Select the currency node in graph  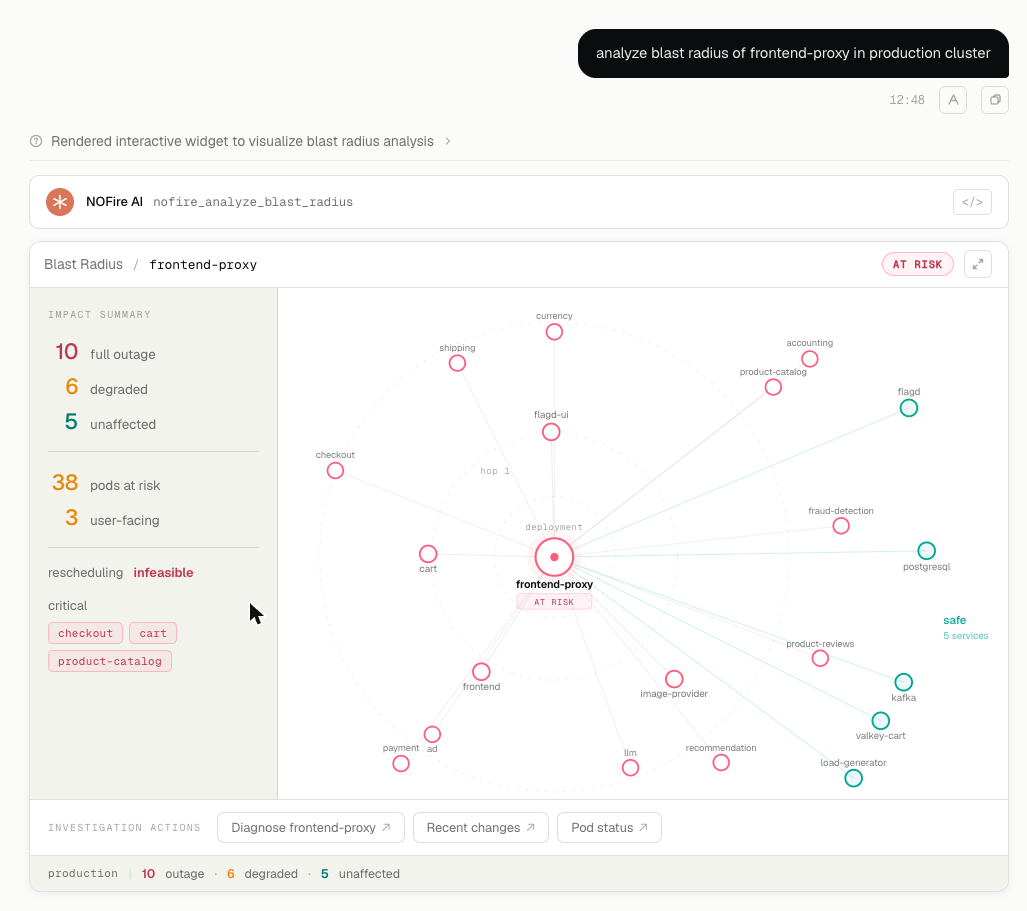pos(554,331)
